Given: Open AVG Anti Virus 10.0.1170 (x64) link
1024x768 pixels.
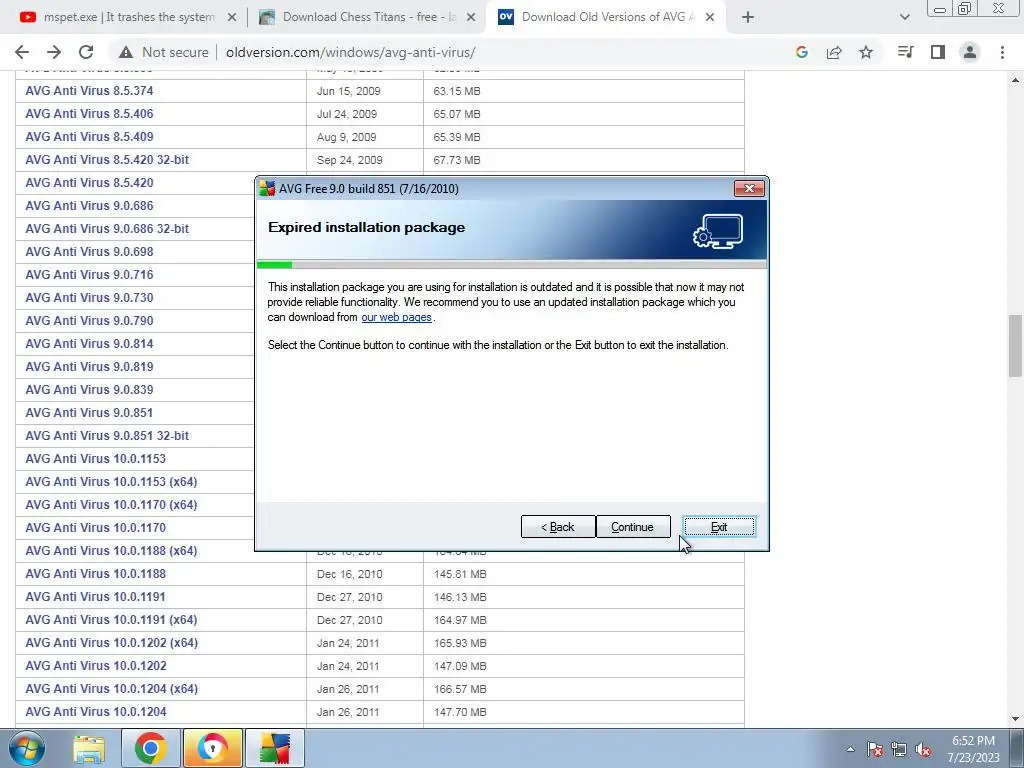Looking at the screenshot, I should tap(111, 505).
